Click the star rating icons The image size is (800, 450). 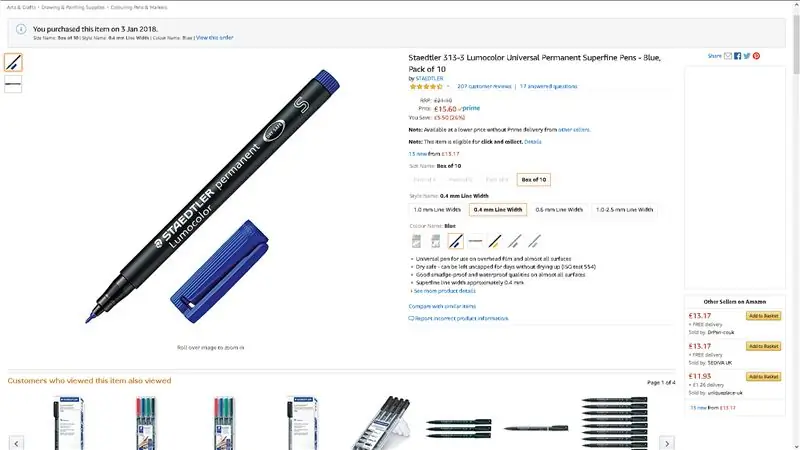click(426, 87)
